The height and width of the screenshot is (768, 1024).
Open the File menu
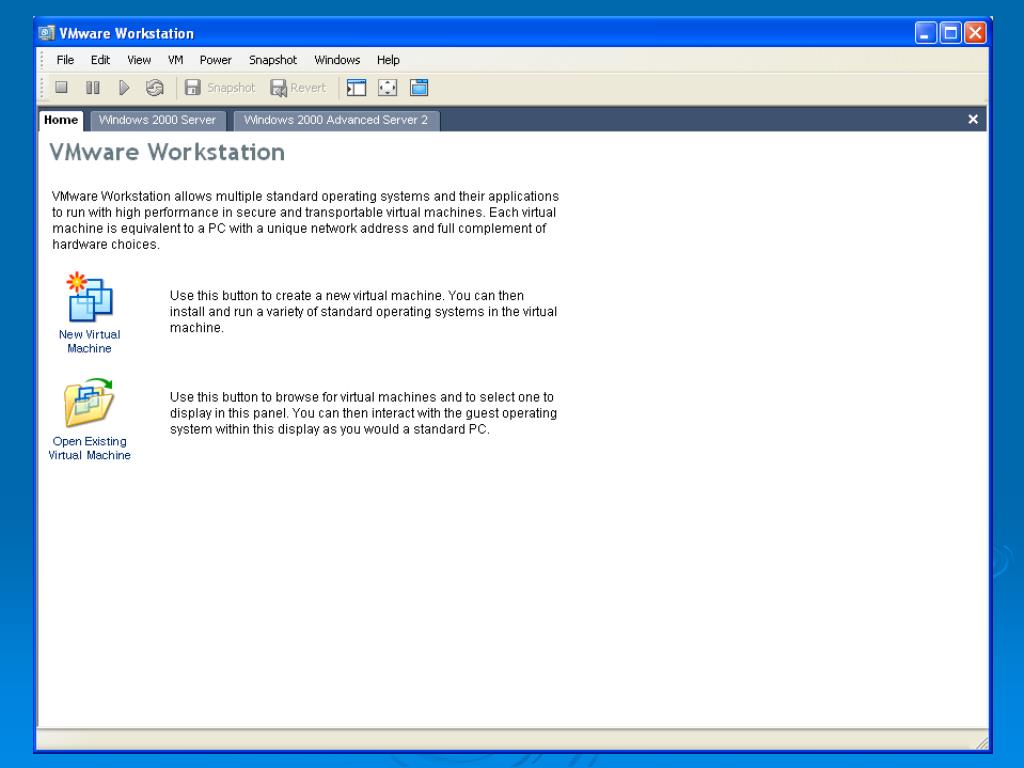65,60
